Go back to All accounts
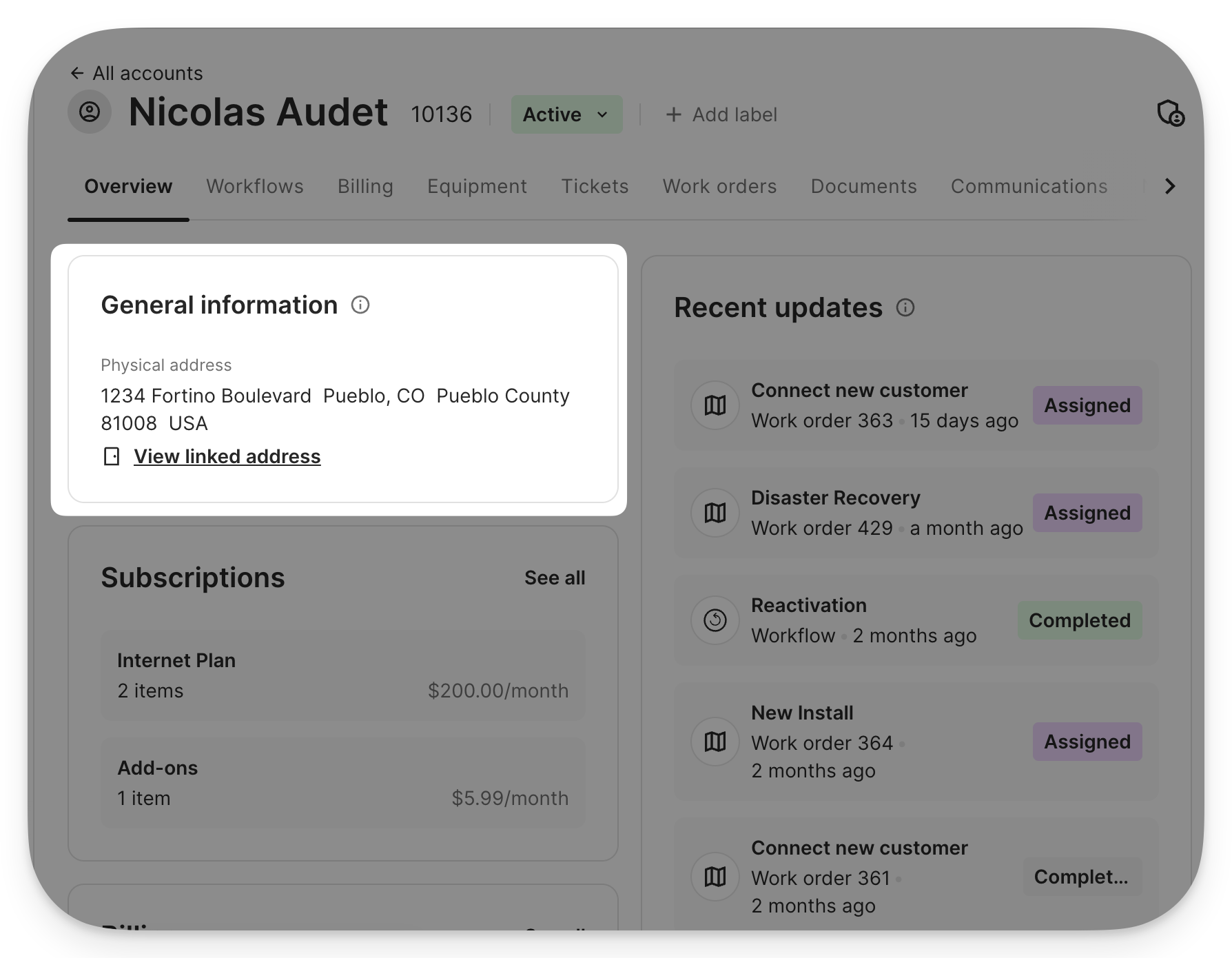Image resolution: width=1232 pixels, height=958 pixels. click(x=136, y=73)
